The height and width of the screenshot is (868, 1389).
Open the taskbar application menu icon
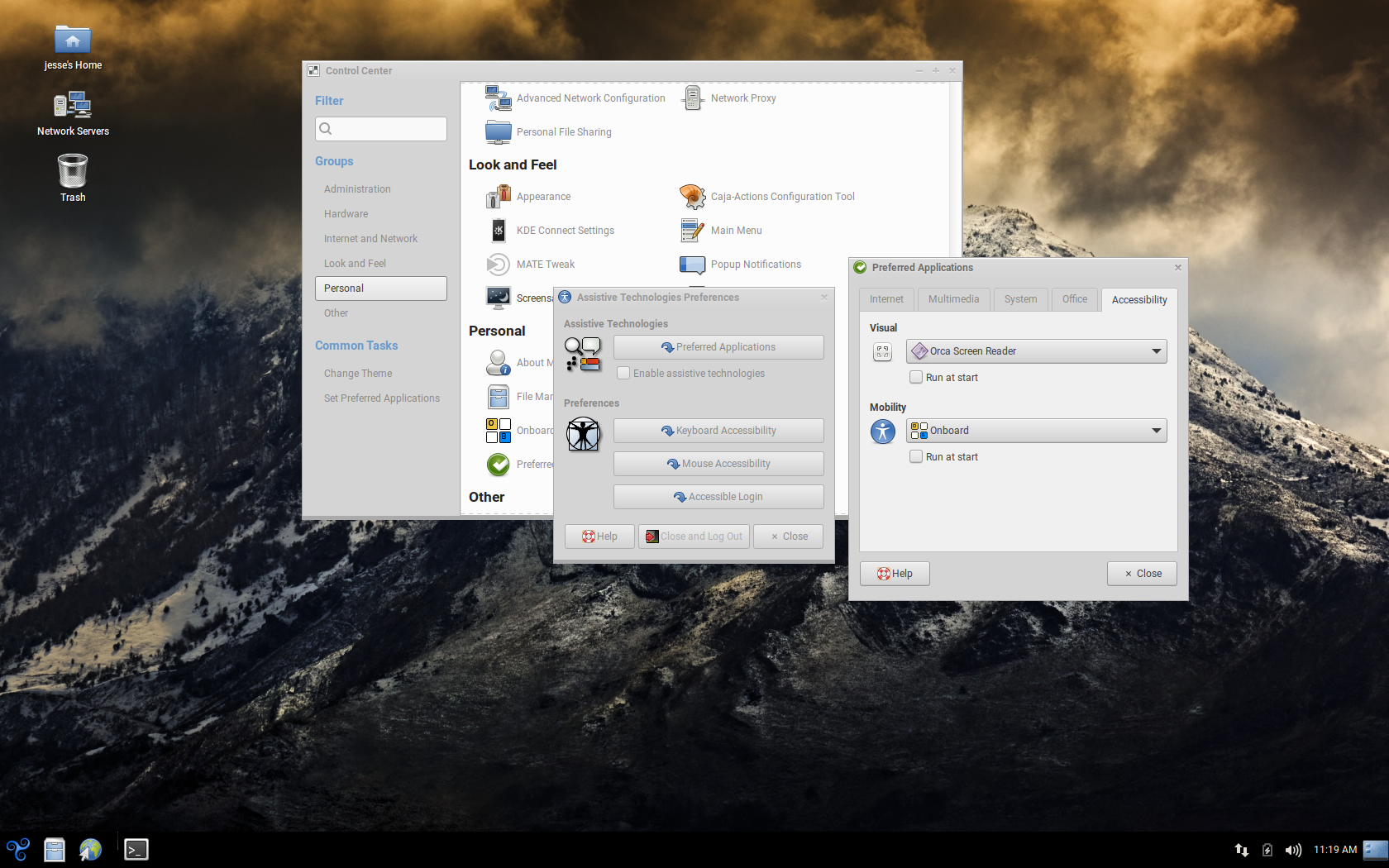click(18, 850)
